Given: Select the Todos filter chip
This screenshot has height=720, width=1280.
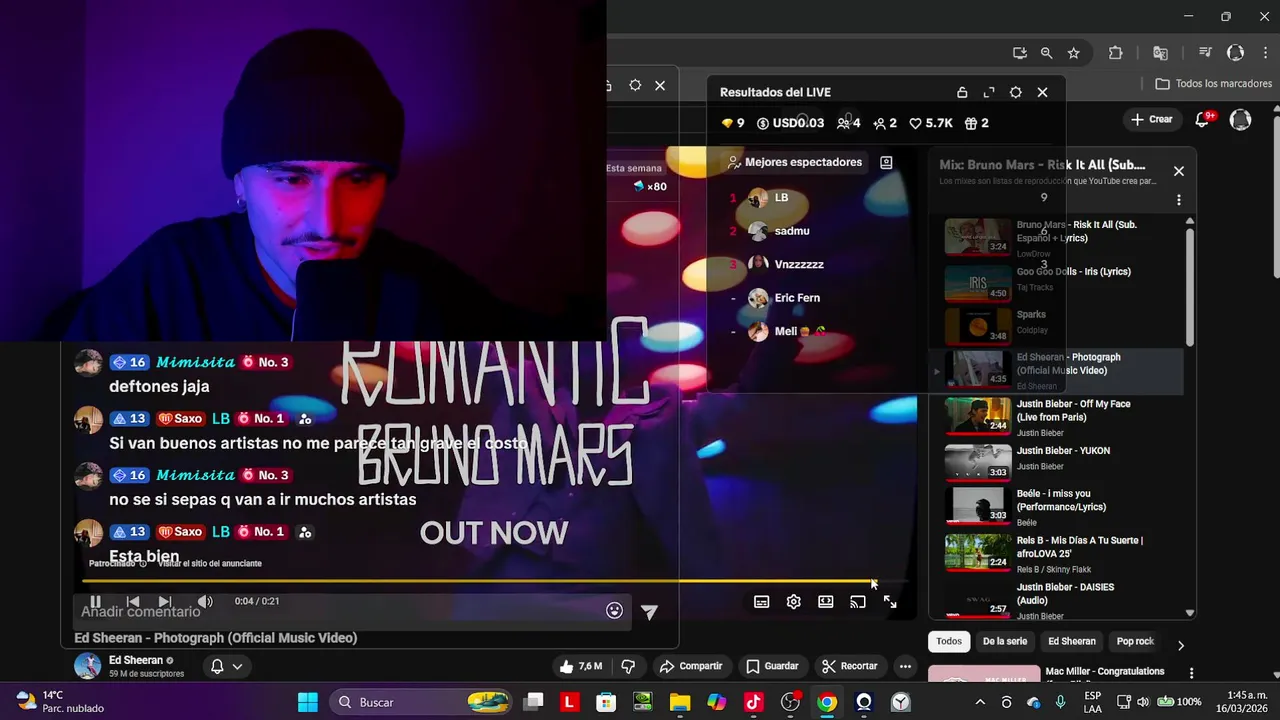Looking at the screenshot, I should [x=949, y=641].
